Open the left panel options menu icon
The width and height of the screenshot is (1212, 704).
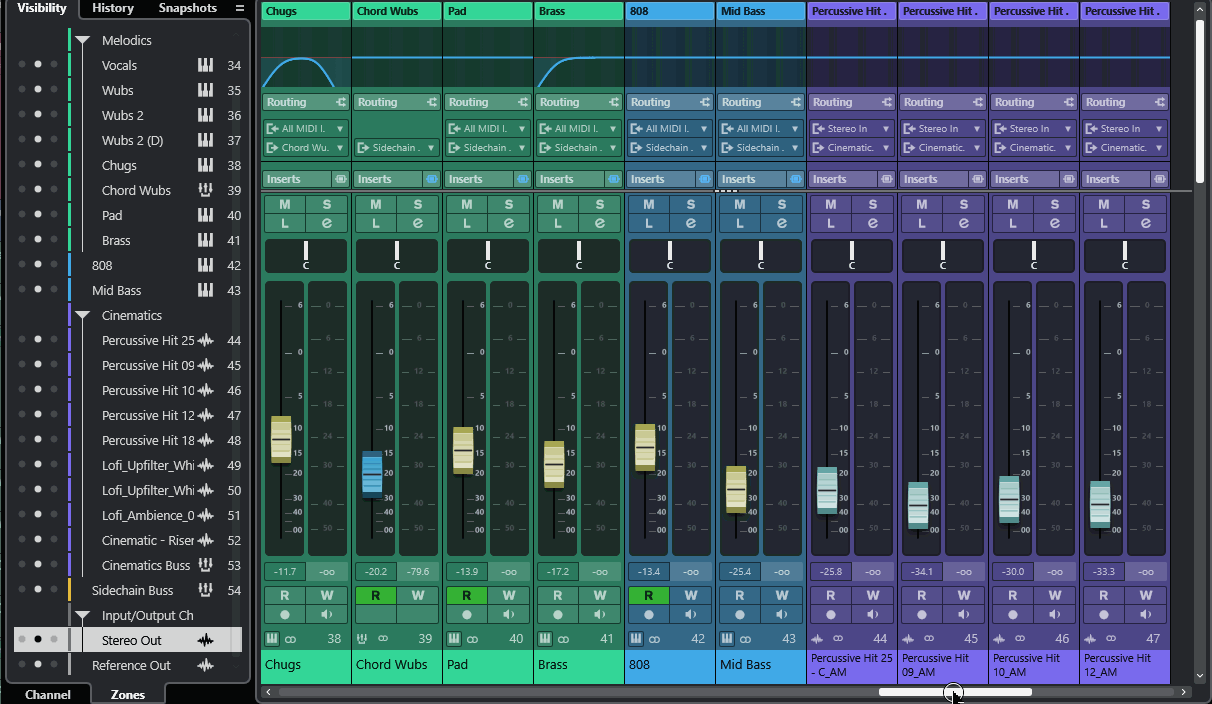(x=239, y=8)
